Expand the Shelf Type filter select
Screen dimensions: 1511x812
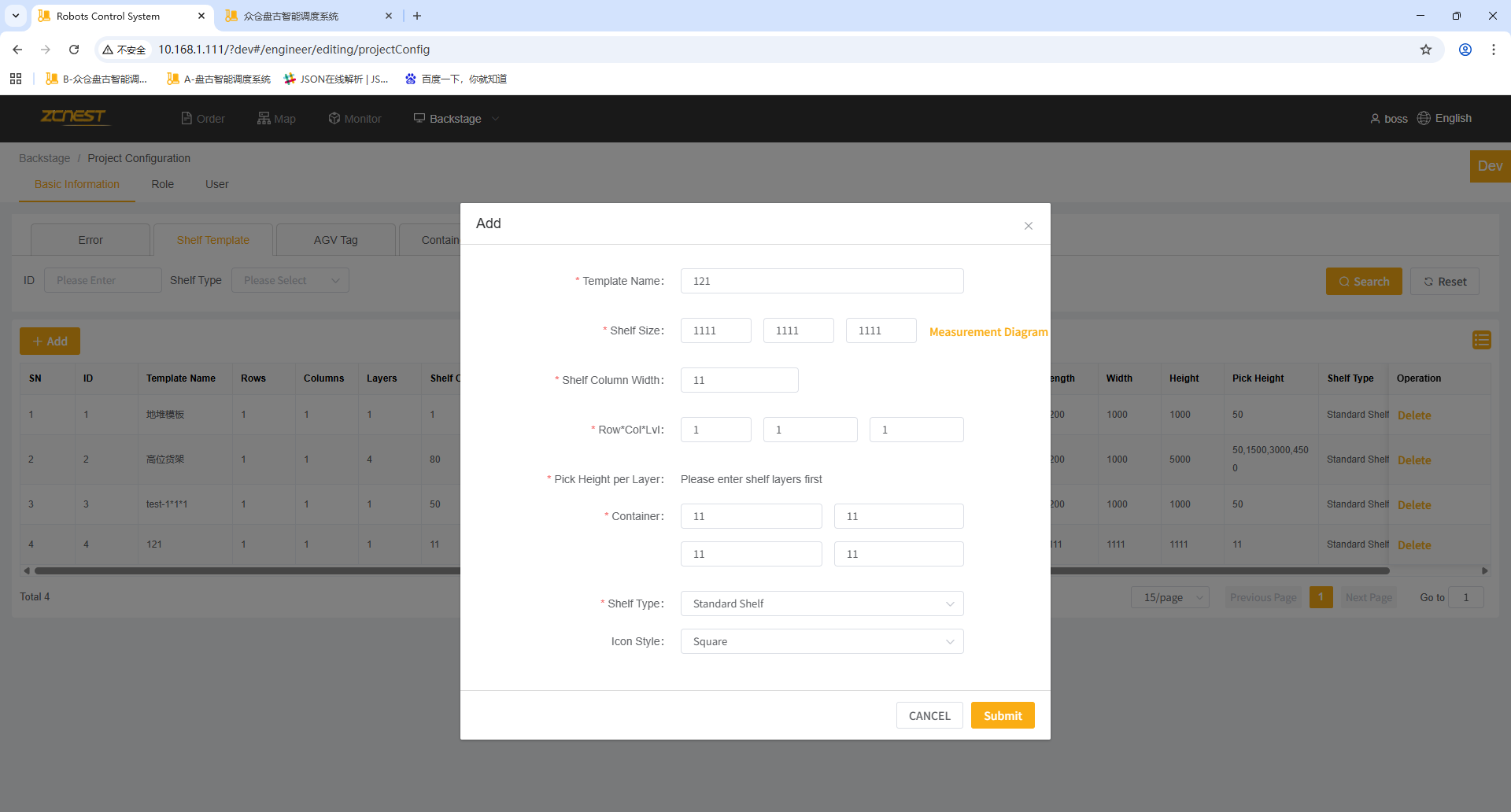[x=290, y=280]
